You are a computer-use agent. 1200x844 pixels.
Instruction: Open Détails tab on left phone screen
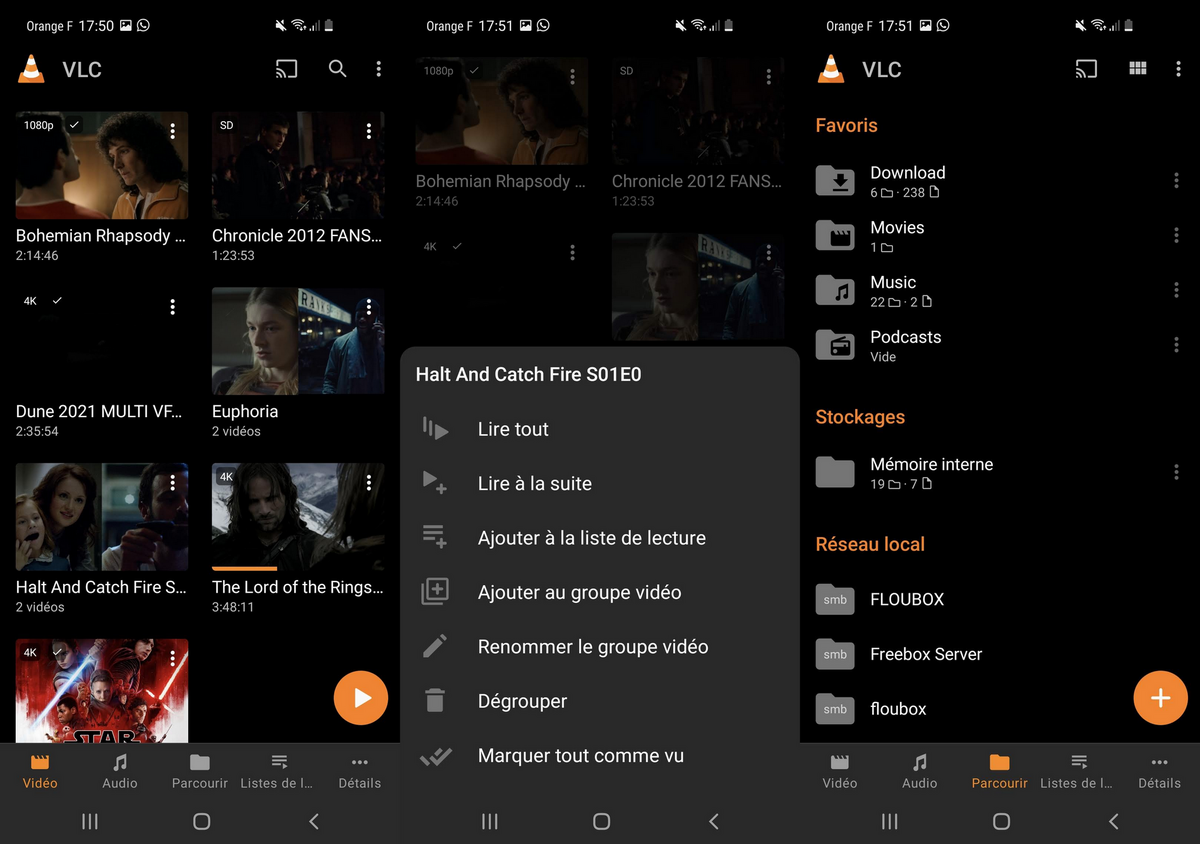(x=360, y=771)
